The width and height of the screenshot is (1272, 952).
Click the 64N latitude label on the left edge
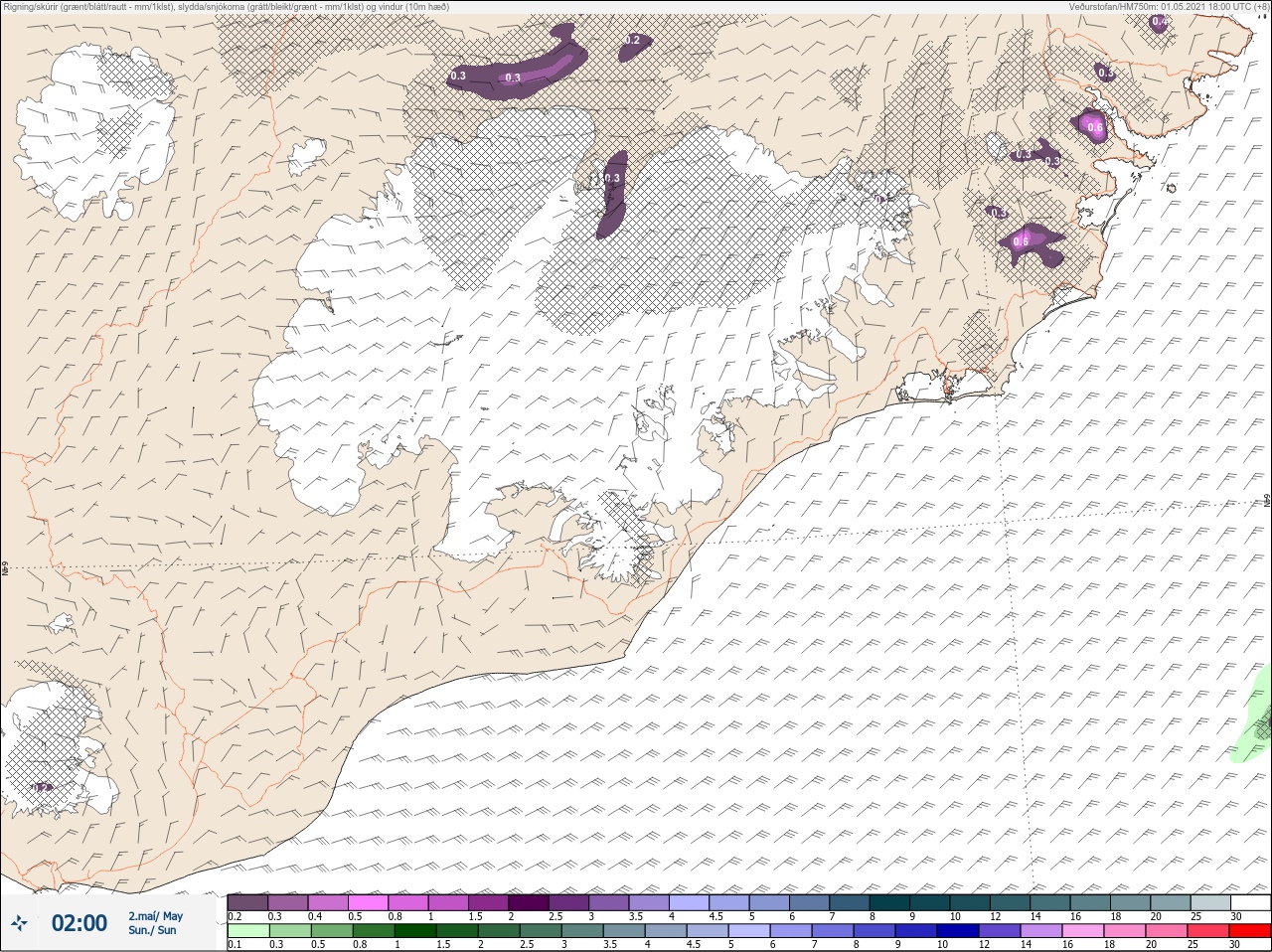(x=5, y=570)
